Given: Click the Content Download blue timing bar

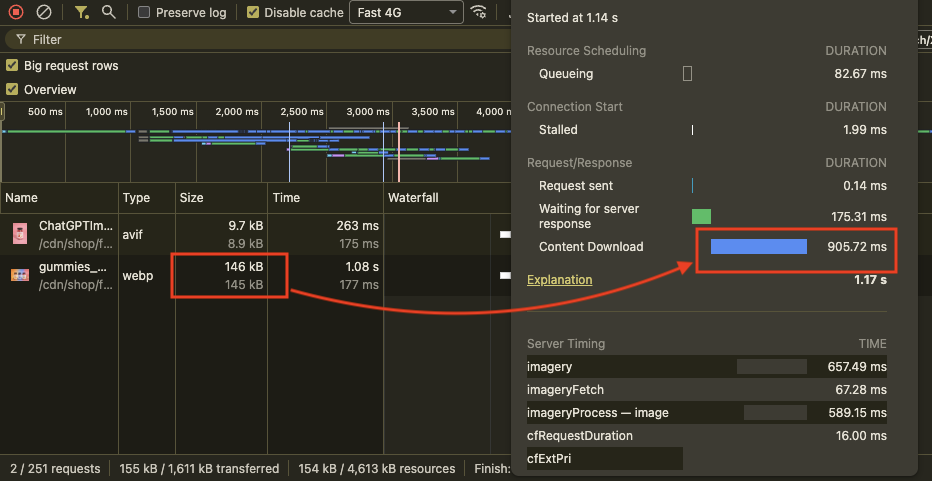Looking at the screenshot, I should [x=758, y=247].
